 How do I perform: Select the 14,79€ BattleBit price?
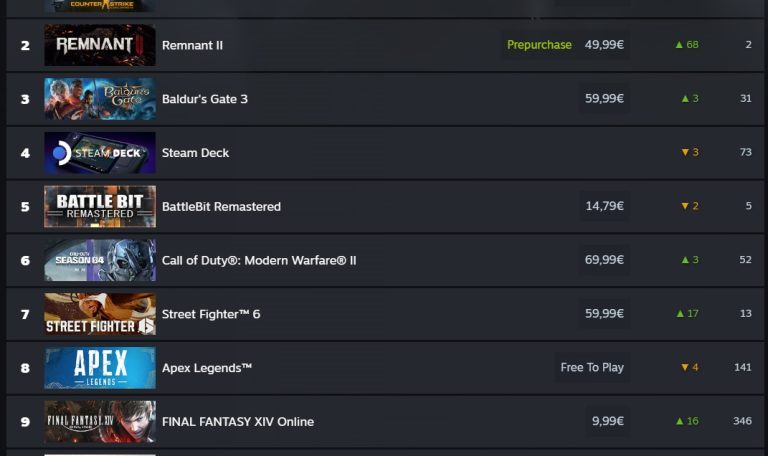604,206
